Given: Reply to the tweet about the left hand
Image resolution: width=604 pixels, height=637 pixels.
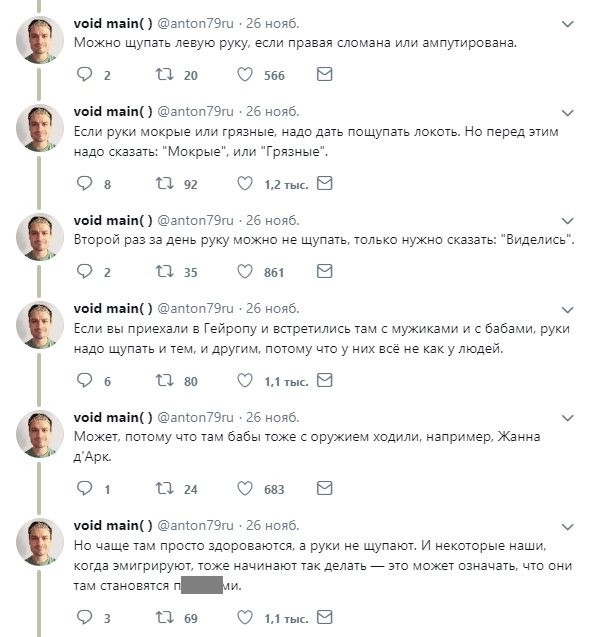Looking at the screenshot, I should (84, 75).
